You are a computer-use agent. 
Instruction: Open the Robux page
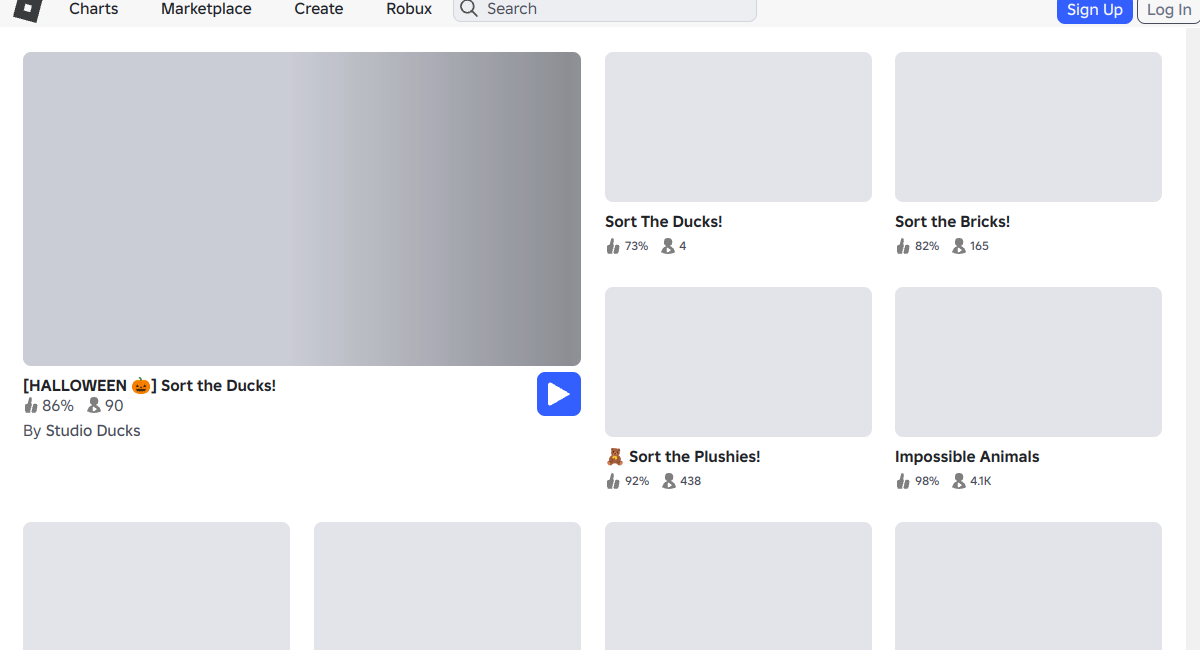409,9
